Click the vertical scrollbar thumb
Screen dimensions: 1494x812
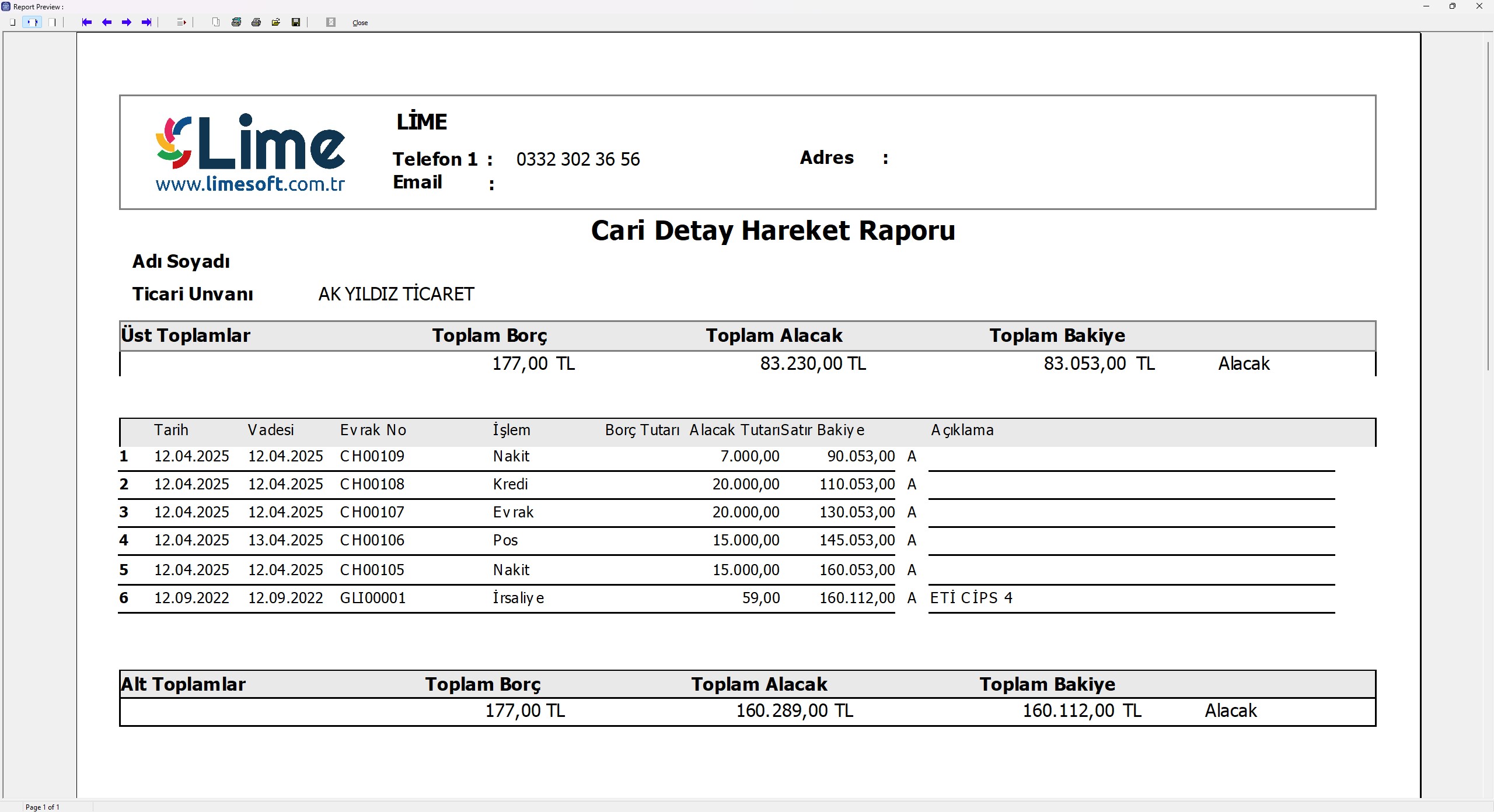tap(1489, 206)
